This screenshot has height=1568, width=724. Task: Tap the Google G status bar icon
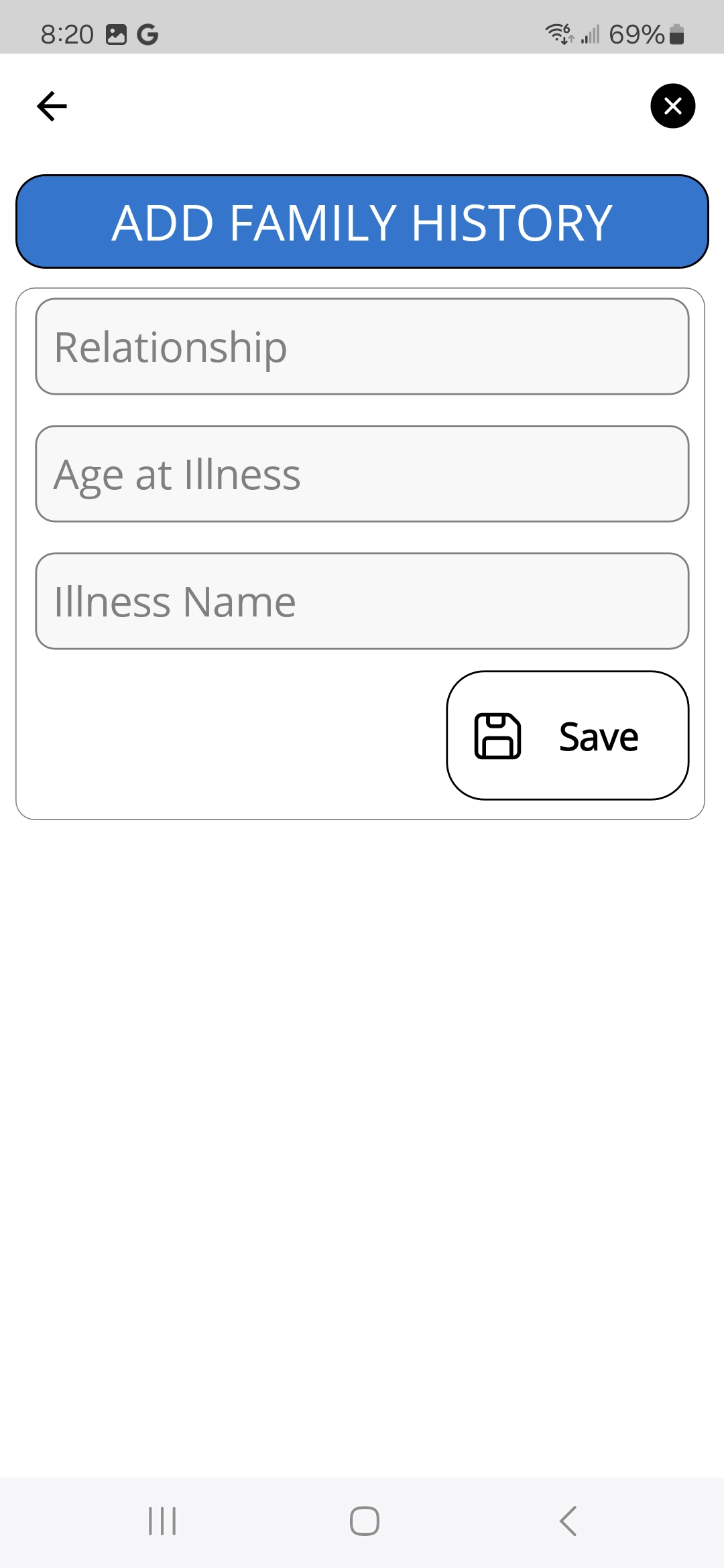tap(147, 34)
